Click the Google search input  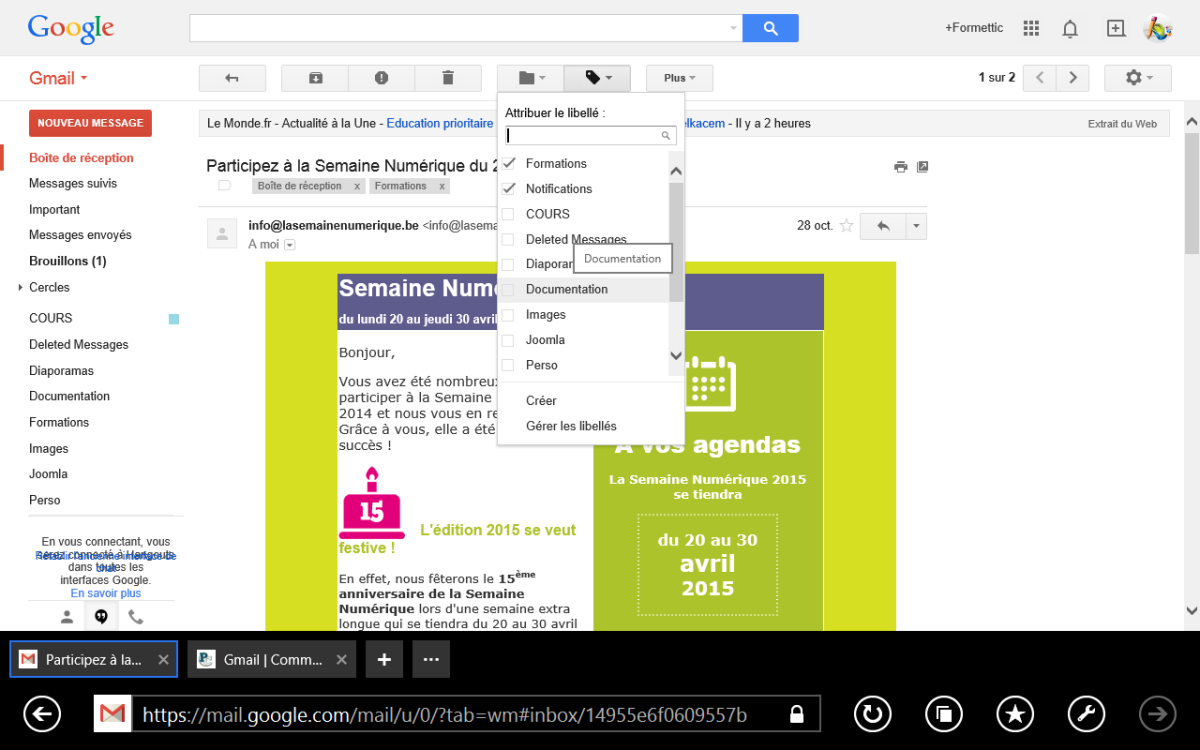pyautogui.click(x=458, y=28)
